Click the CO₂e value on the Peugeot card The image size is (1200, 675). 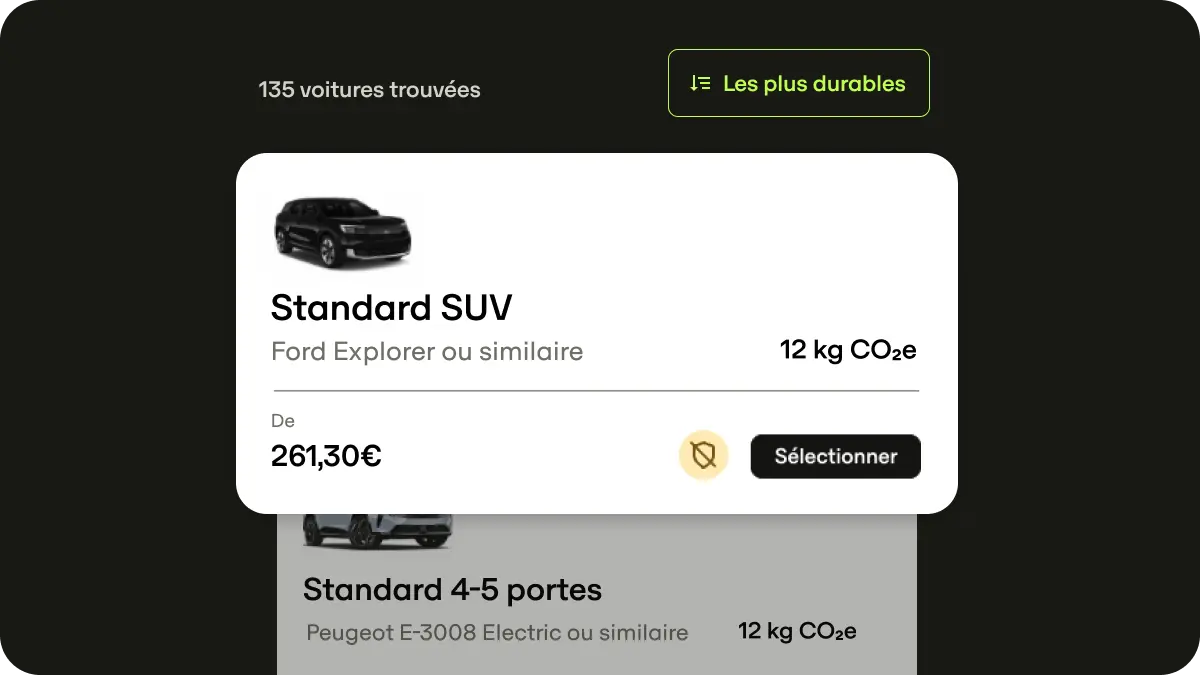tap(797, 631)
